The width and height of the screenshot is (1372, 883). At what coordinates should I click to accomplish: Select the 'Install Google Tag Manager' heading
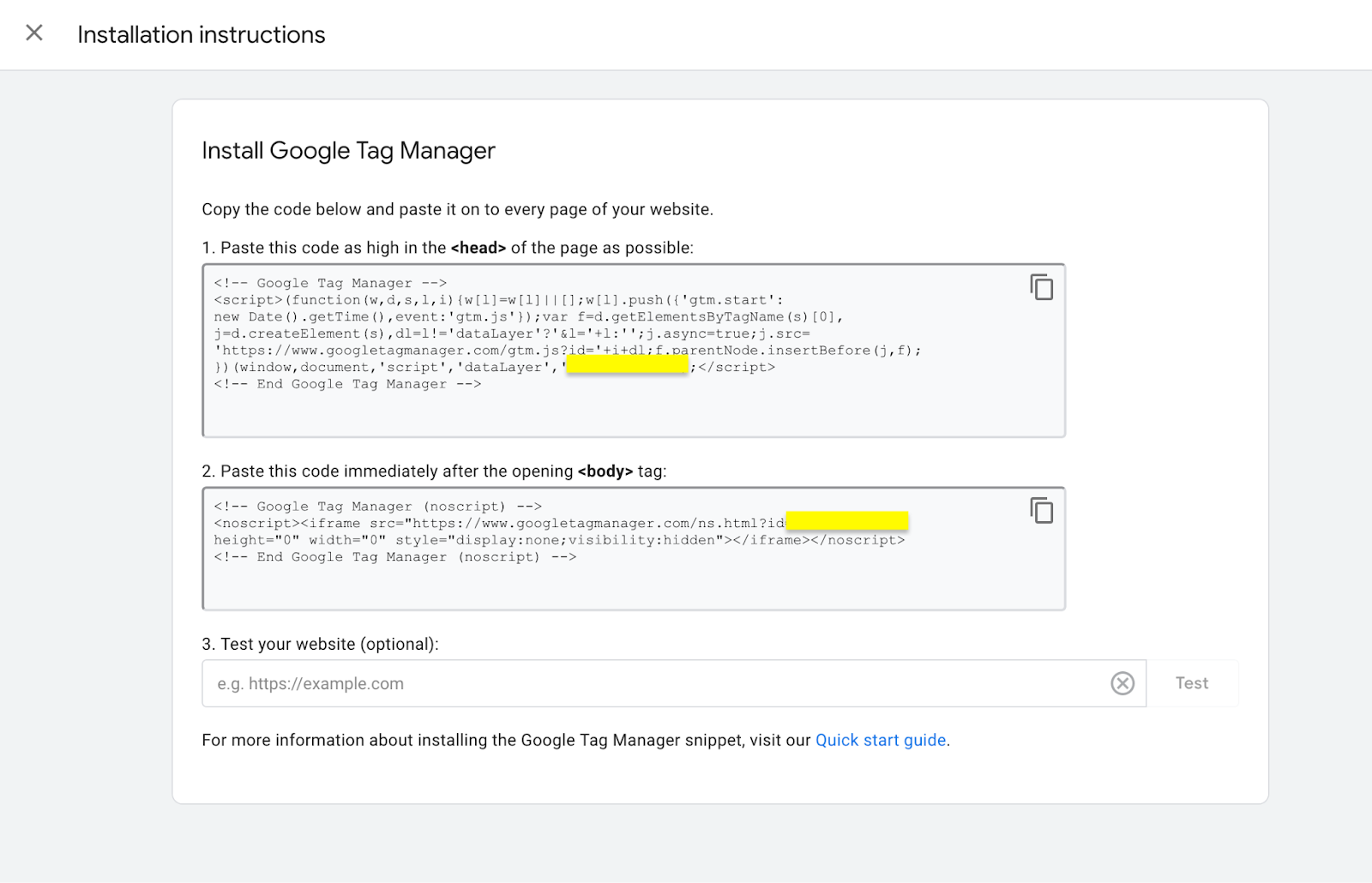pyautogui.click(x=348, y=151)
